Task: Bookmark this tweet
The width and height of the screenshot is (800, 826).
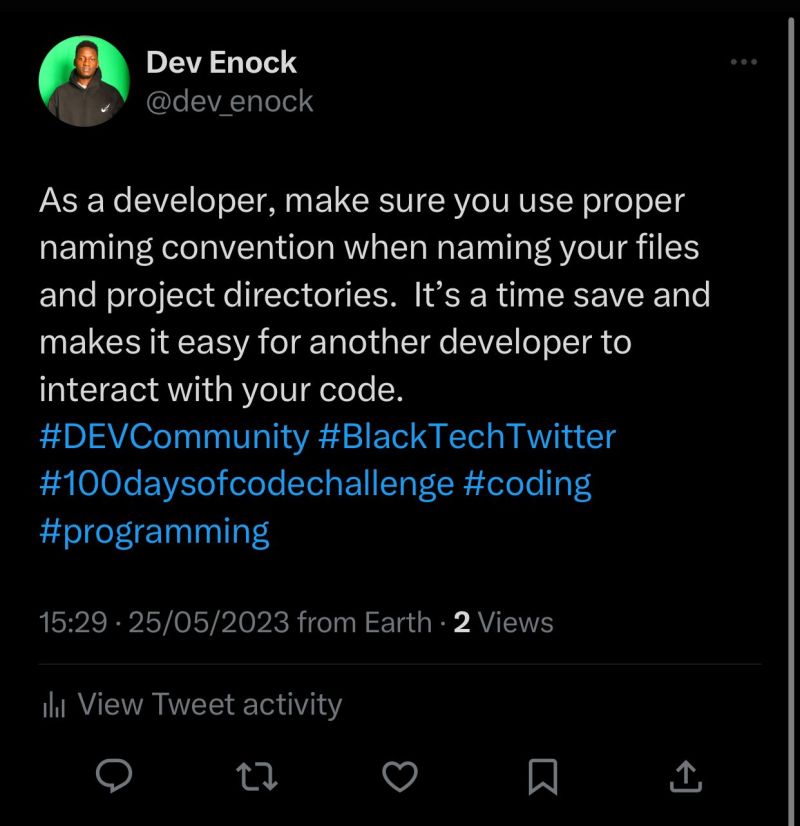Action: 542,775
